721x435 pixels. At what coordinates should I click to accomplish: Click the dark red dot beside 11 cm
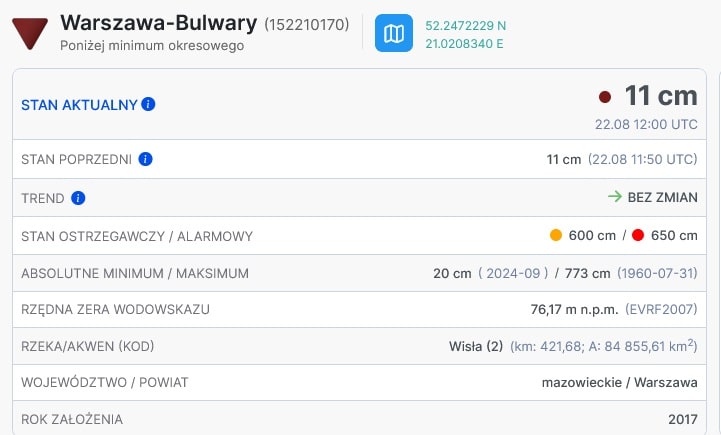tap(605, 97)
